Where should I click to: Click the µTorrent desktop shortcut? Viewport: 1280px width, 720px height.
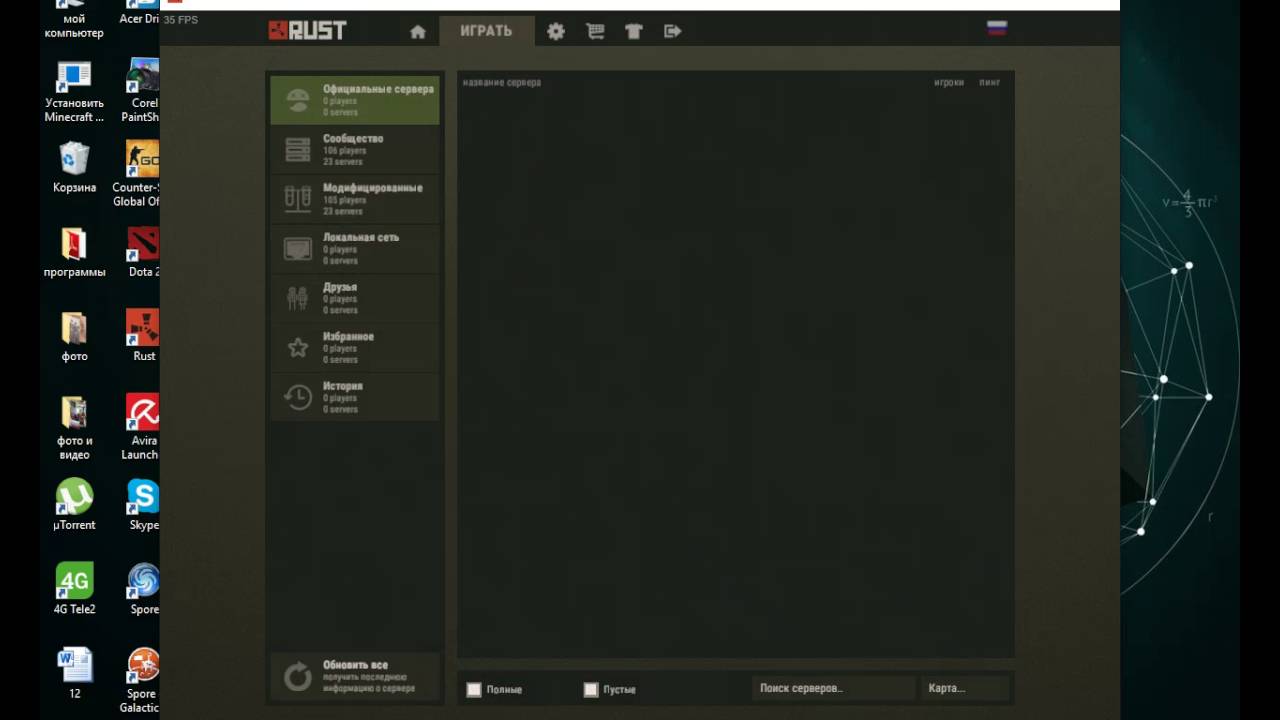75,505
